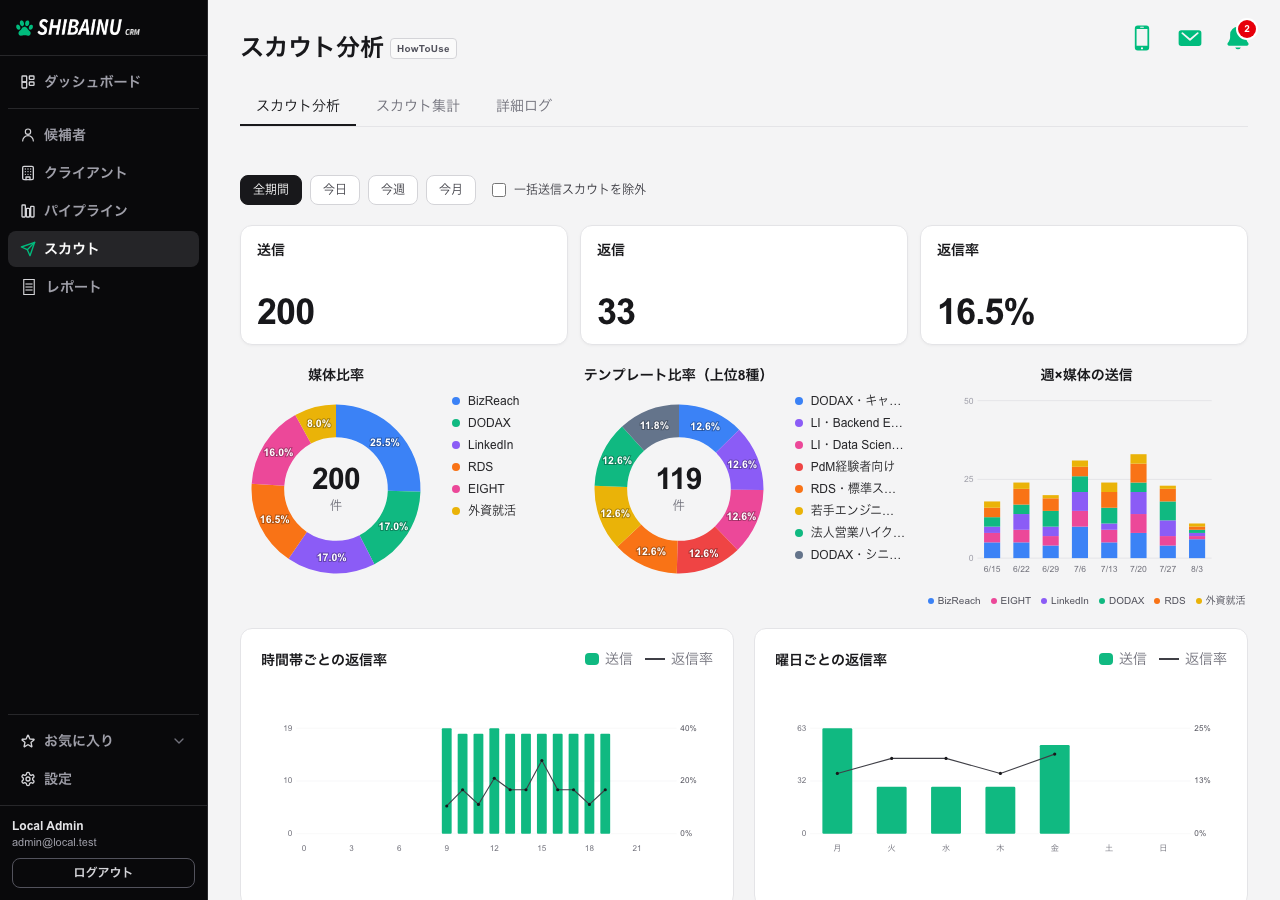
Task: Click EIGHT label in weekly chart legend
Action: pyautogui.click(x=1015, y=601)
